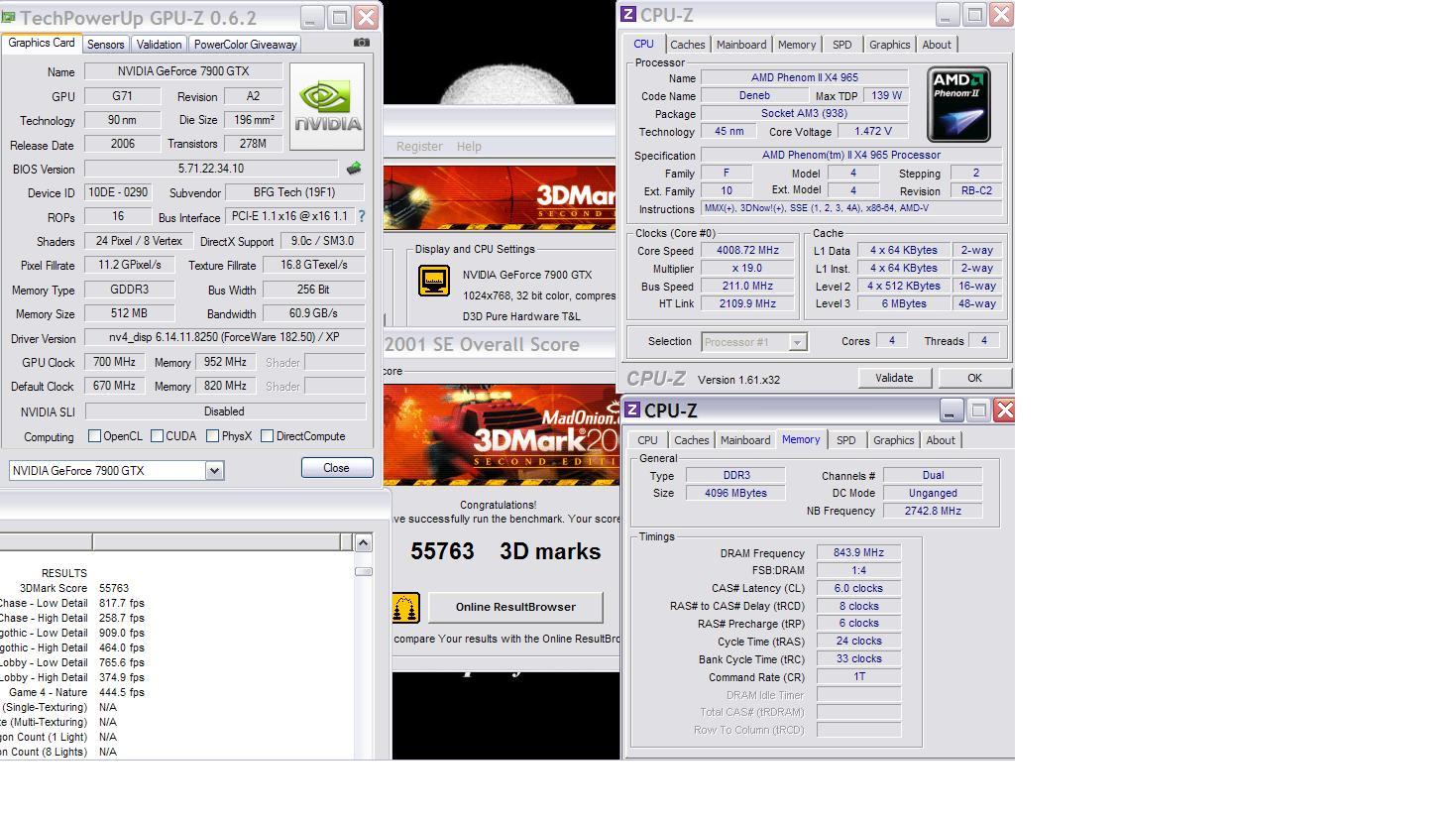The width and height of the screenshot is (1456, 821).
Task: Click the results list scroll-up arrow
Action: point(363,542)
